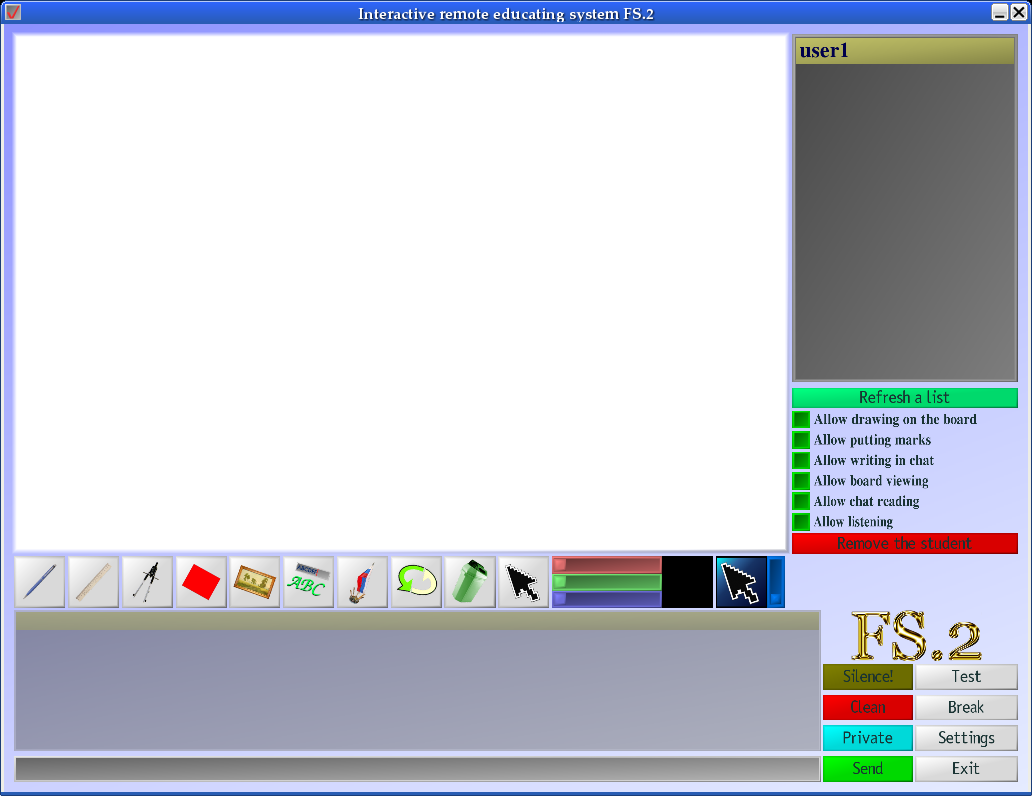The image size is (1032, 796).
Task: Select the paint brush fill tool
Action: [x=363, y=582]
